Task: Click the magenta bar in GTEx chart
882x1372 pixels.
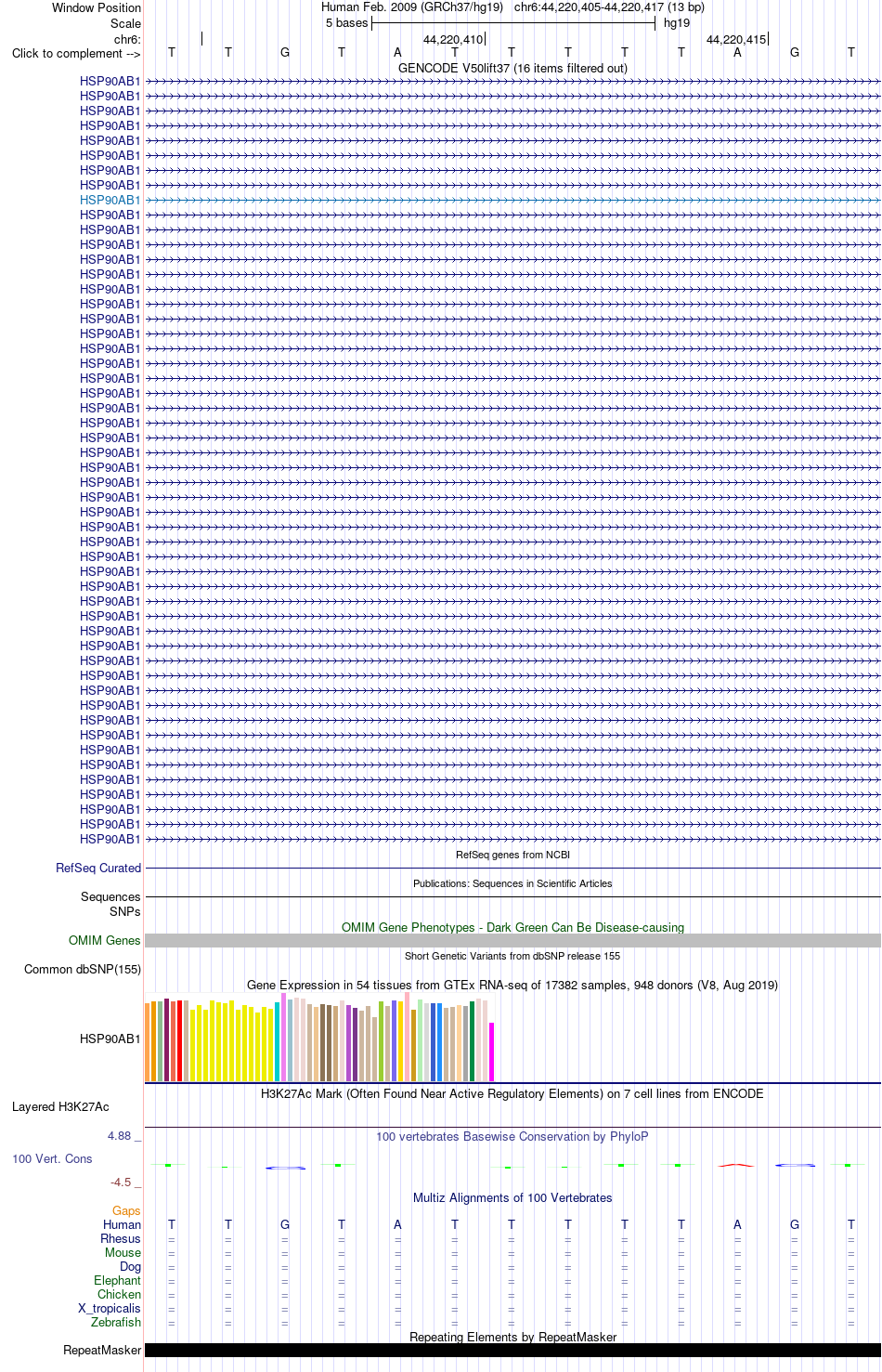Action: click(492, 1052)
